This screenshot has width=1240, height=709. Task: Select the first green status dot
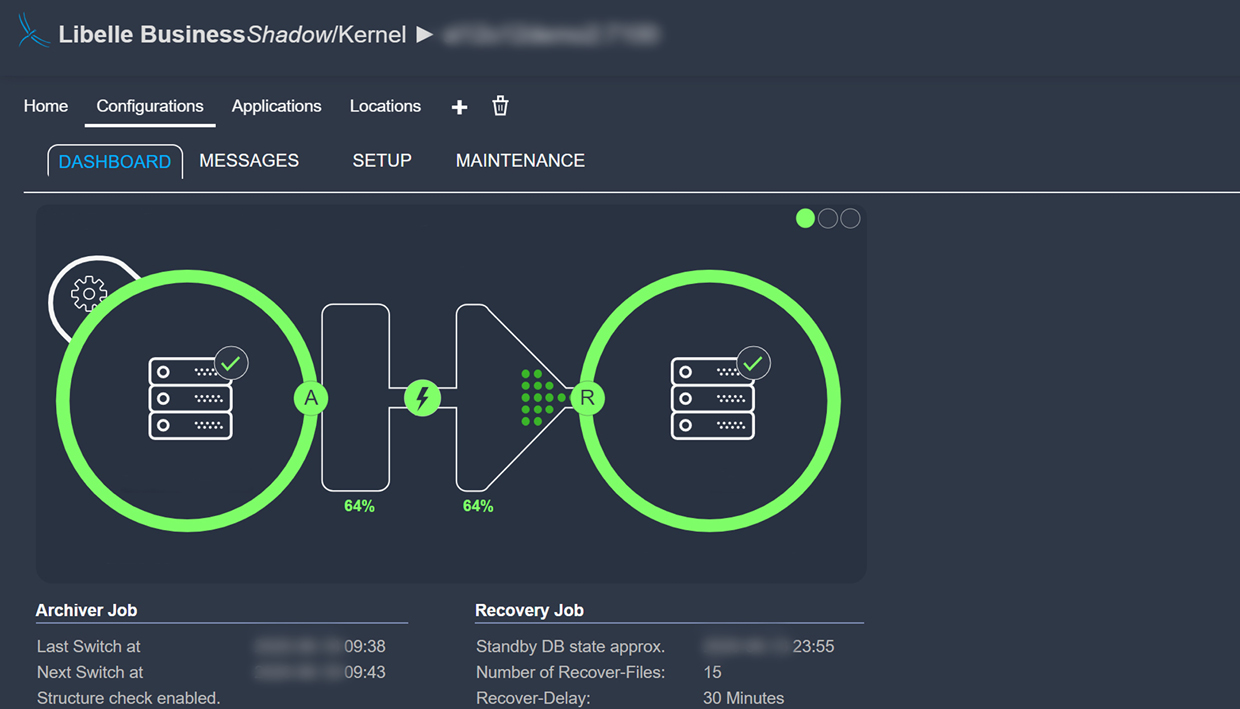[x=805, y=218]
